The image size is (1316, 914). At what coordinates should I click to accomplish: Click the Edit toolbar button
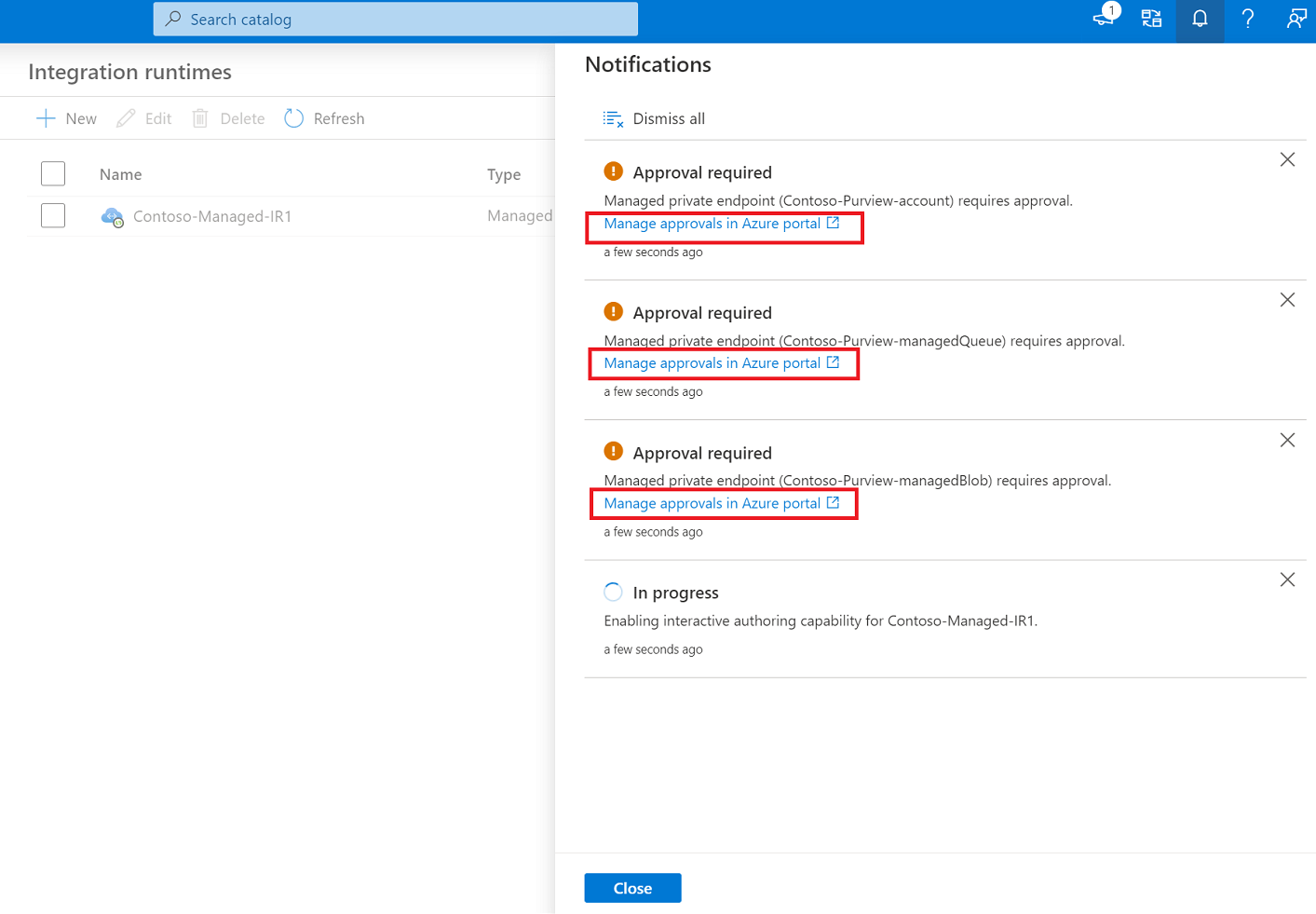(x=144, y=118)
